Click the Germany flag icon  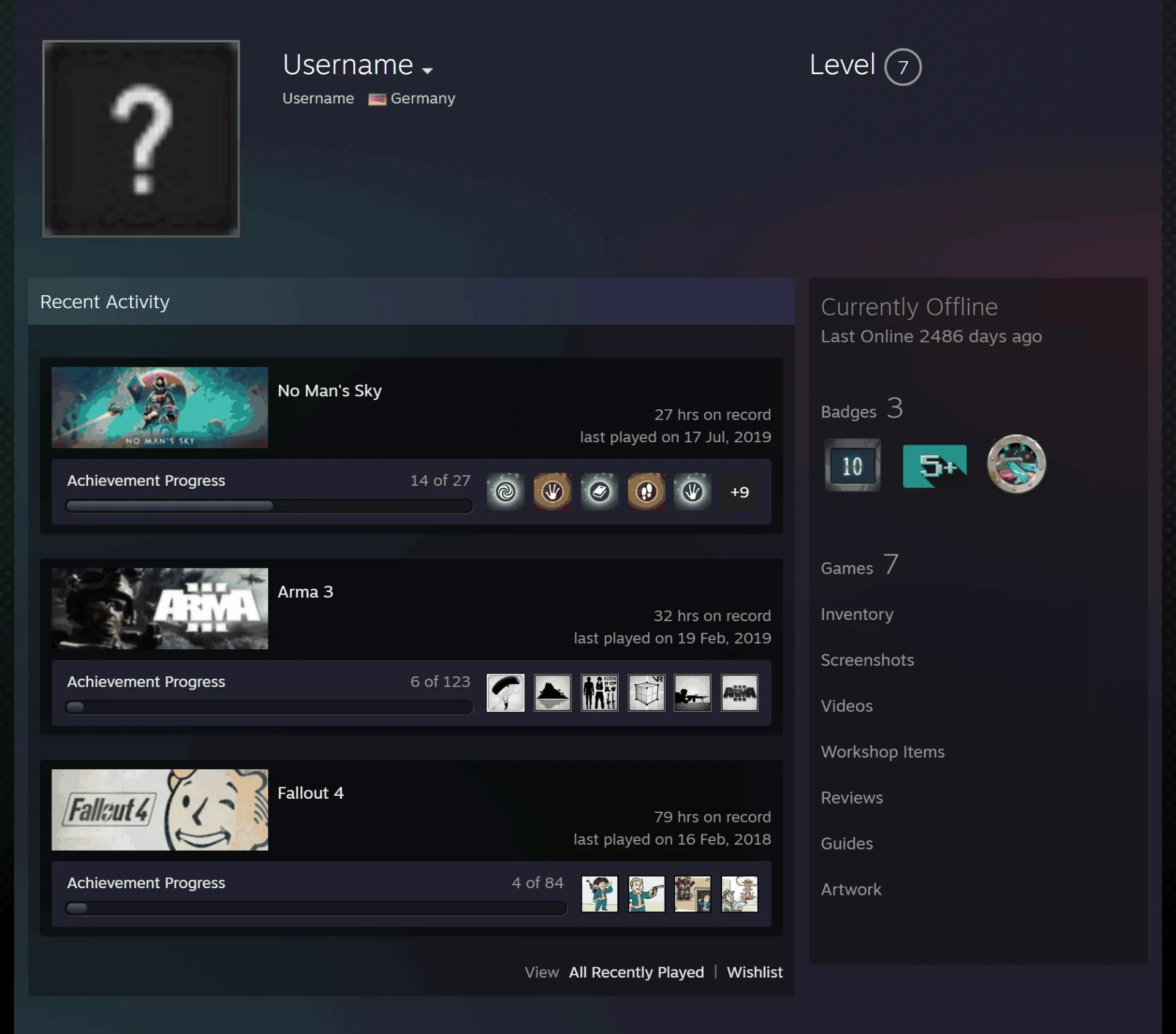[377, 99]
